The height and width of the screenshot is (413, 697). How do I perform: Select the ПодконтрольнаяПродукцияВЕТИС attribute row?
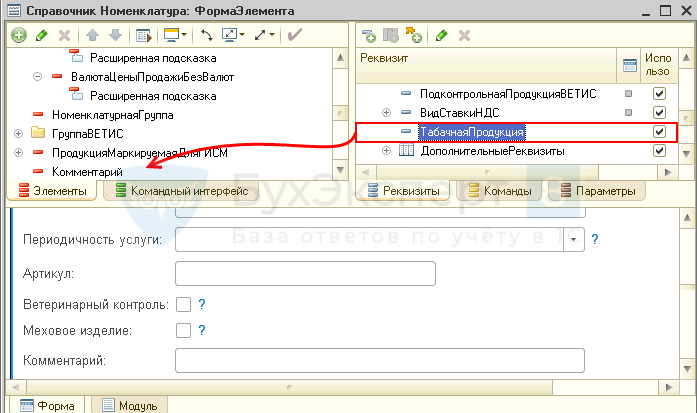click(x=517, y=94)
